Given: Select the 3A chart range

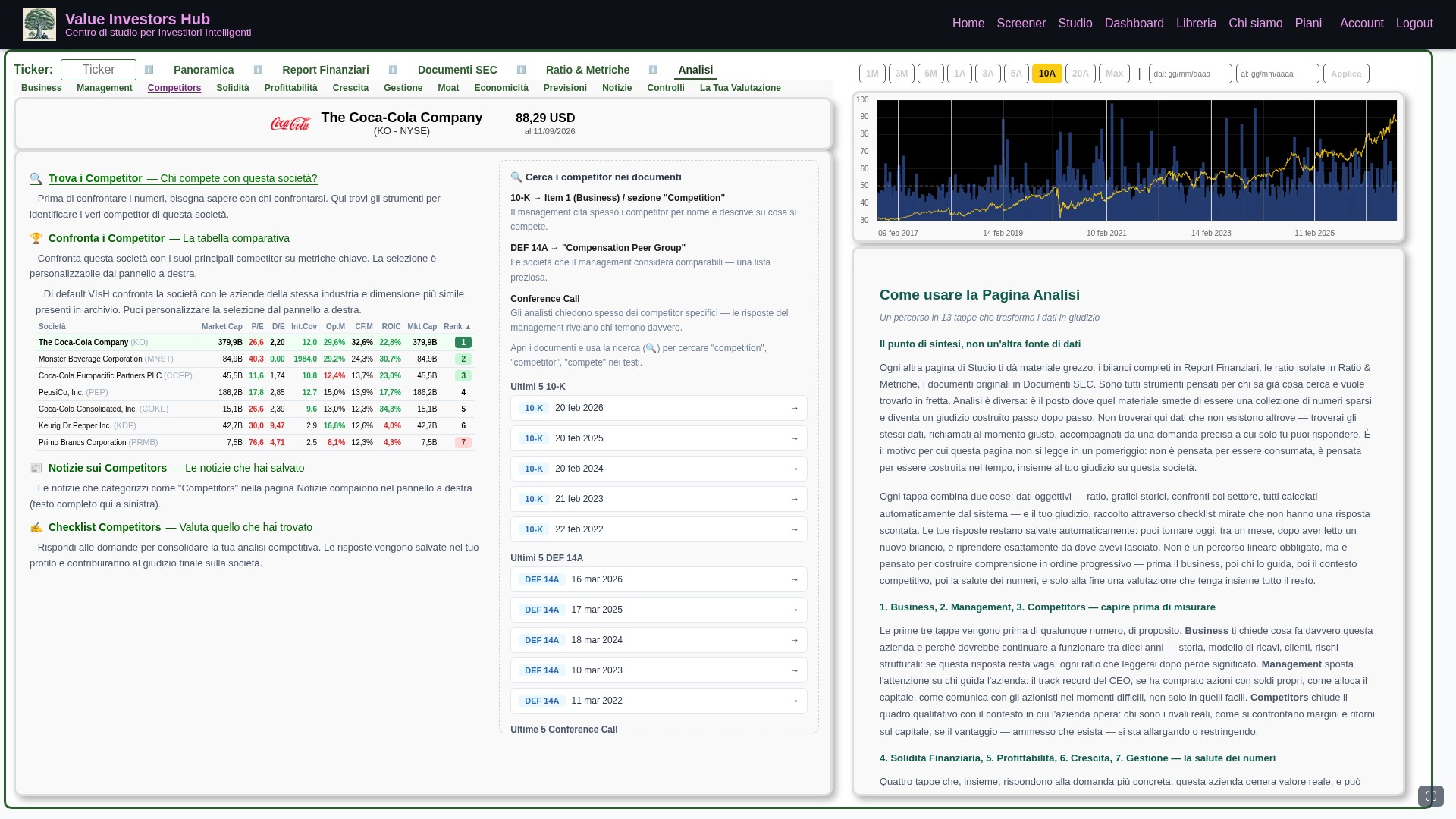Looking at the screenshot, I should (988, 74).
